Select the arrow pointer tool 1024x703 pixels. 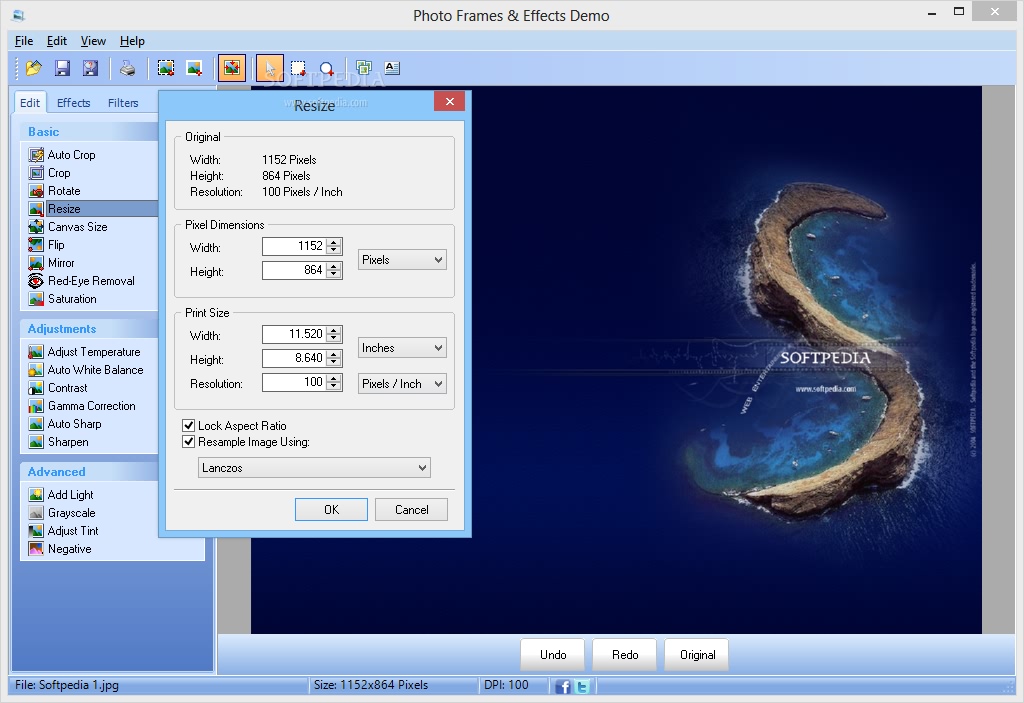tap(270, 68)
